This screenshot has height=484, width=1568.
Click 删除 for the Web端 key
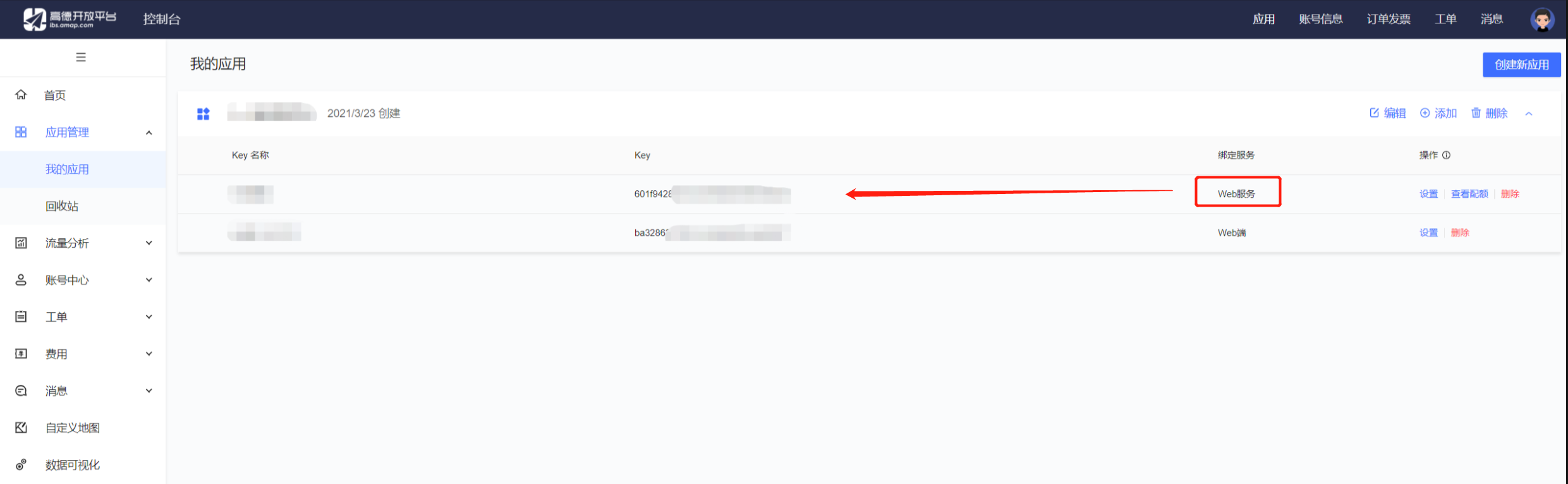point(1460,233)
